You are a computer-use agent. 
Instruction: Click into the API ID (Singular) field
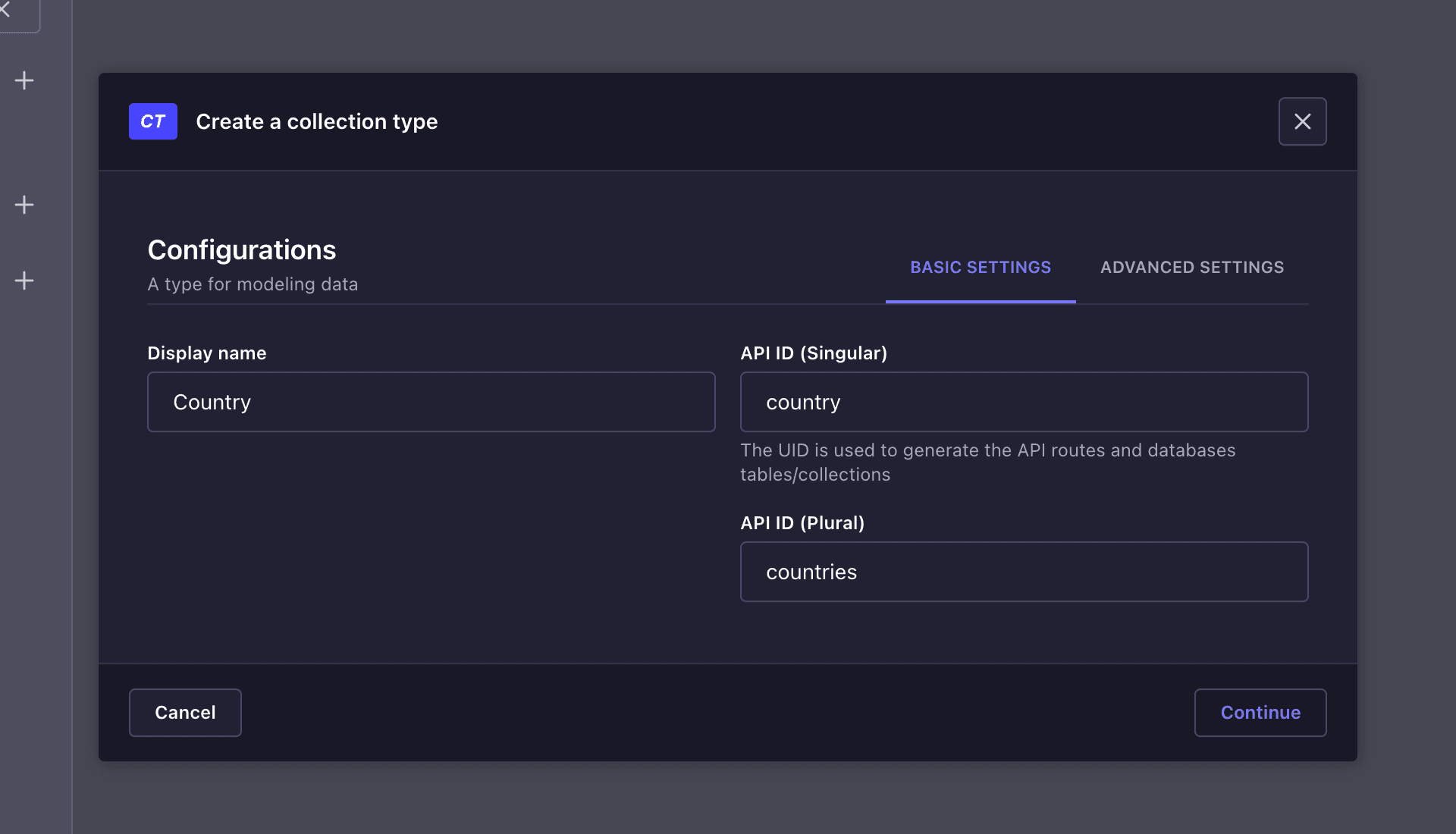(1024, 402)
